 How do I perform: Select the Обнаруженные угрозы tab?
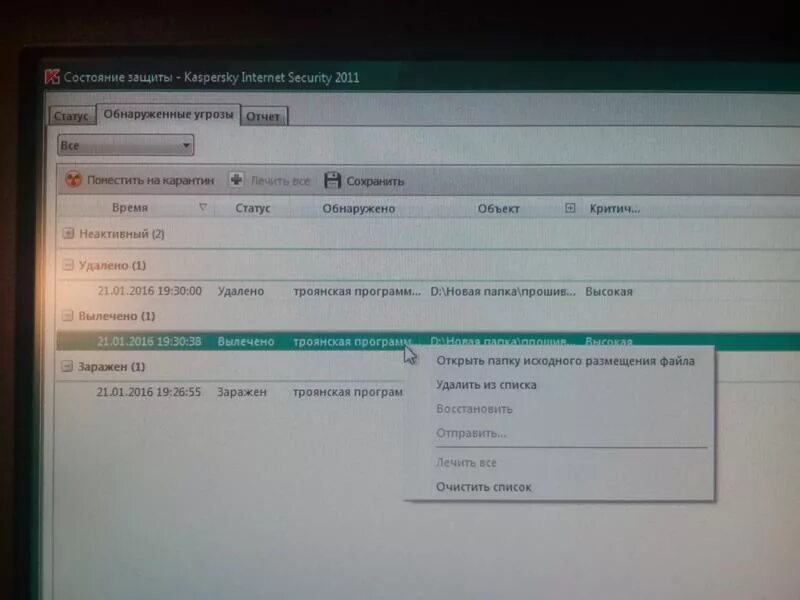[168, 114]
